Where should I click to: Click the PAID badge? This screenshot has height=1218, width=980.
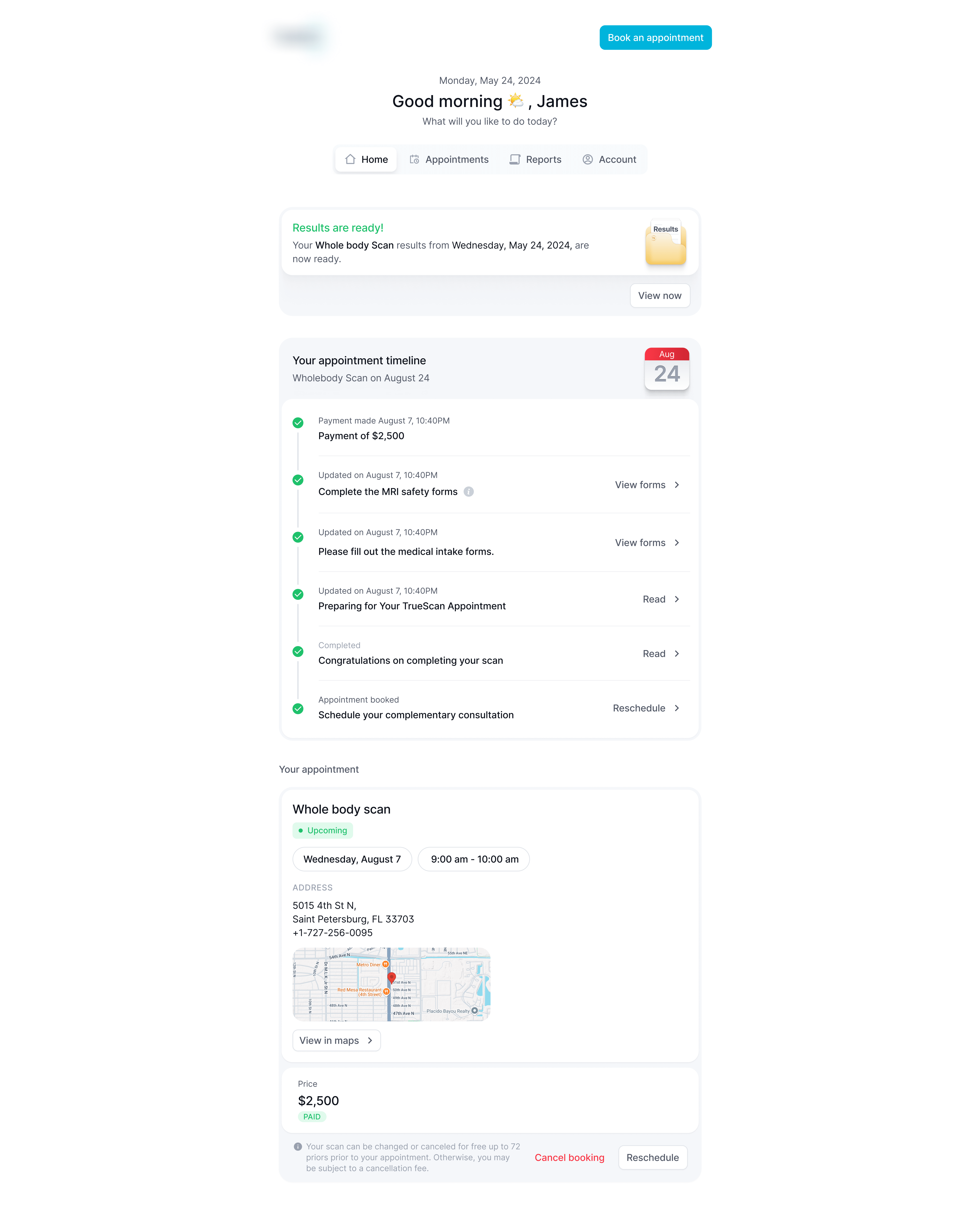click(312, 1117)
